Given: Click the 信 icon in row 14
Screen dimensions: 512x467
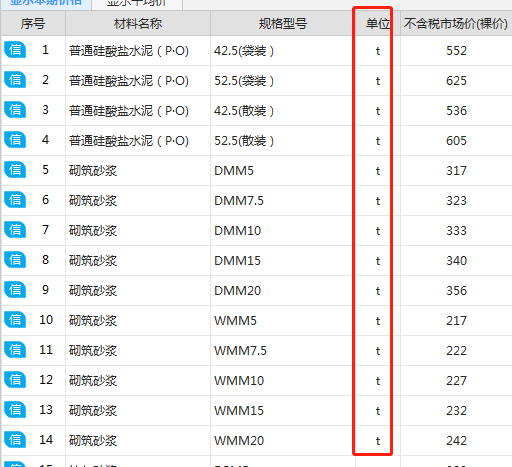Looking at the screenshot, I should (15, 440).
